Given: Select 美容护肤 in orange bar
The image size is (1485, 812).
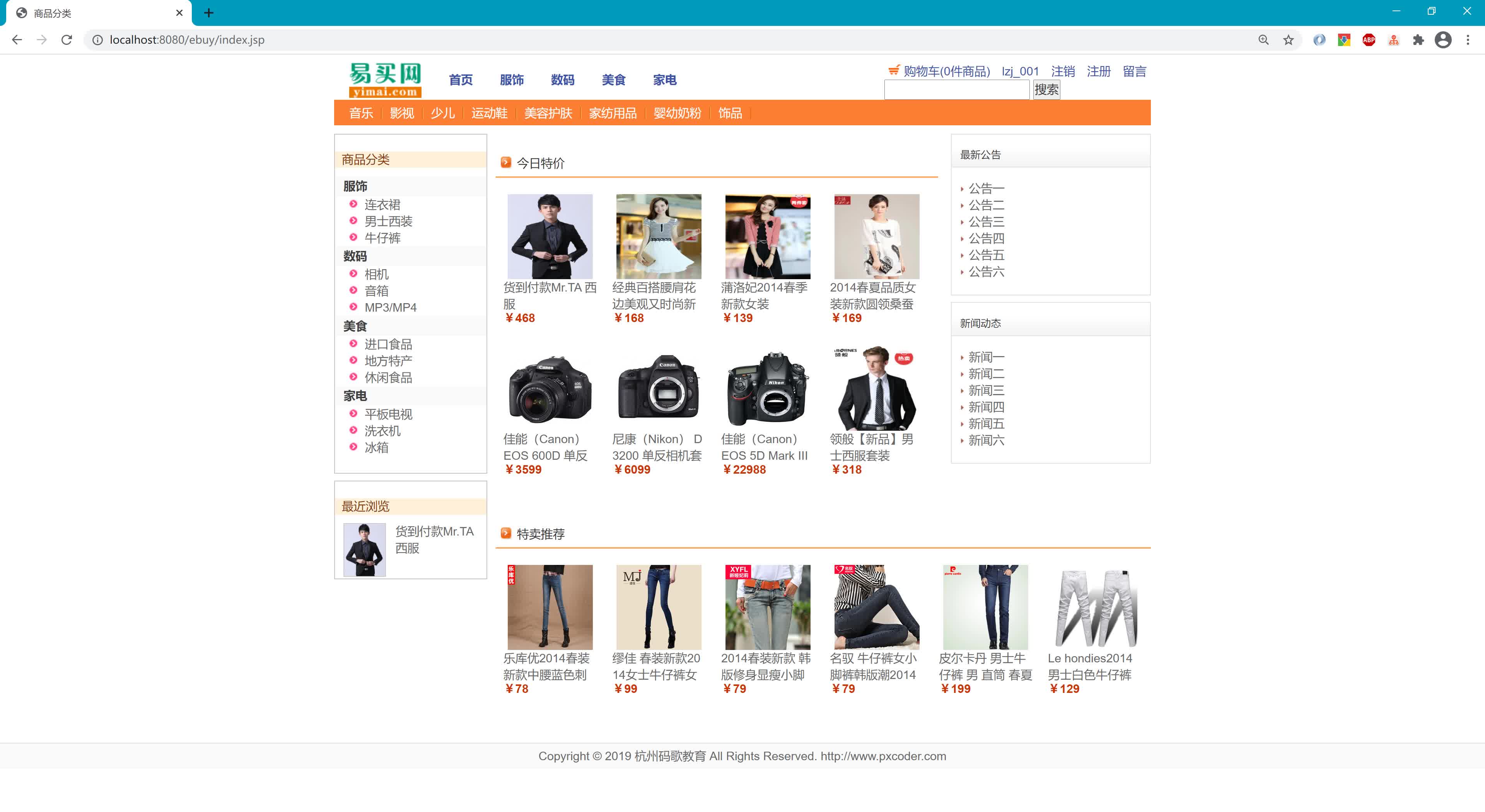Looking at the screenshot, I should click(x=548, y=113).
